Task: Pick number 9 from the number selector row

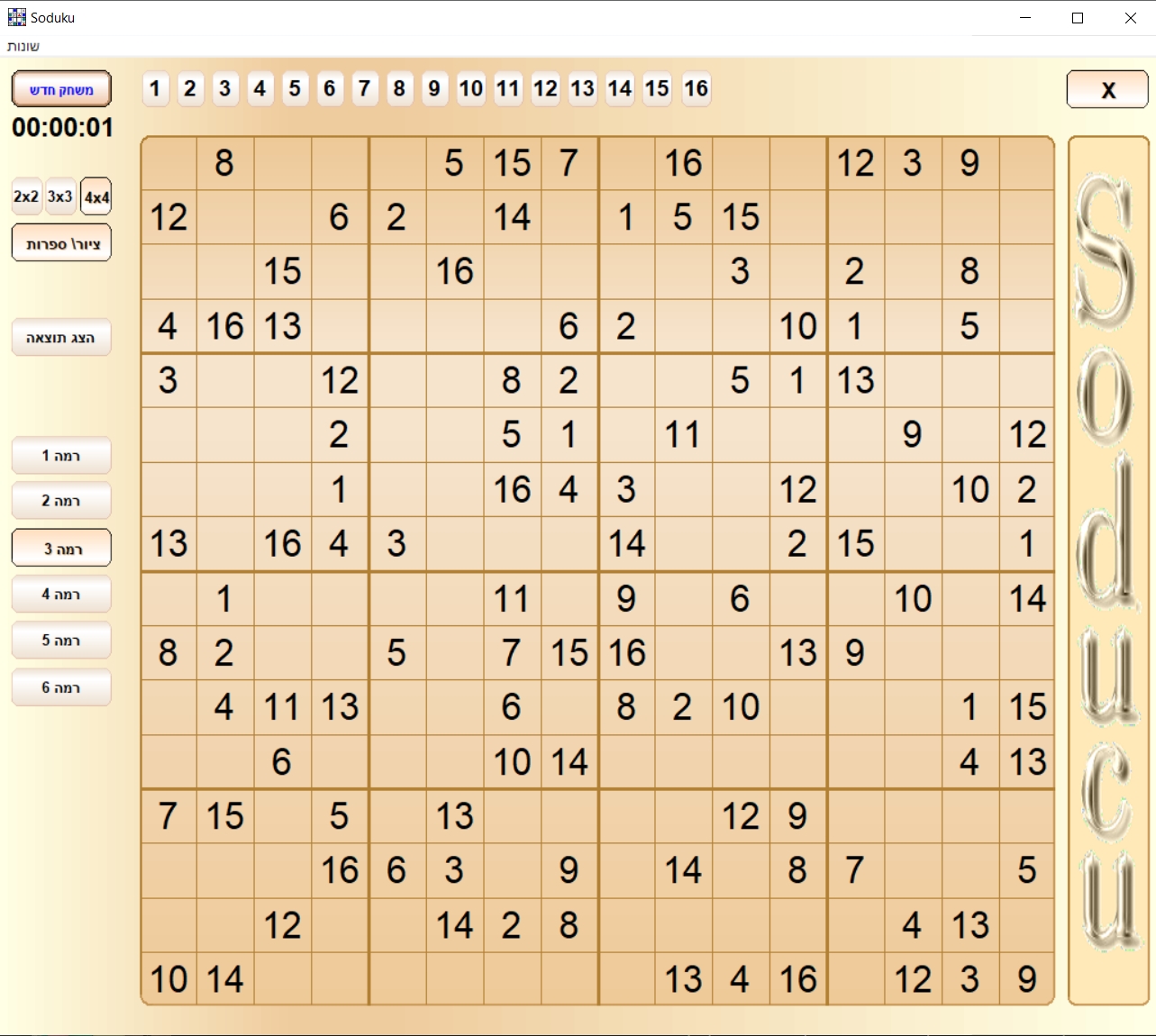Action: tap(434, 88)
